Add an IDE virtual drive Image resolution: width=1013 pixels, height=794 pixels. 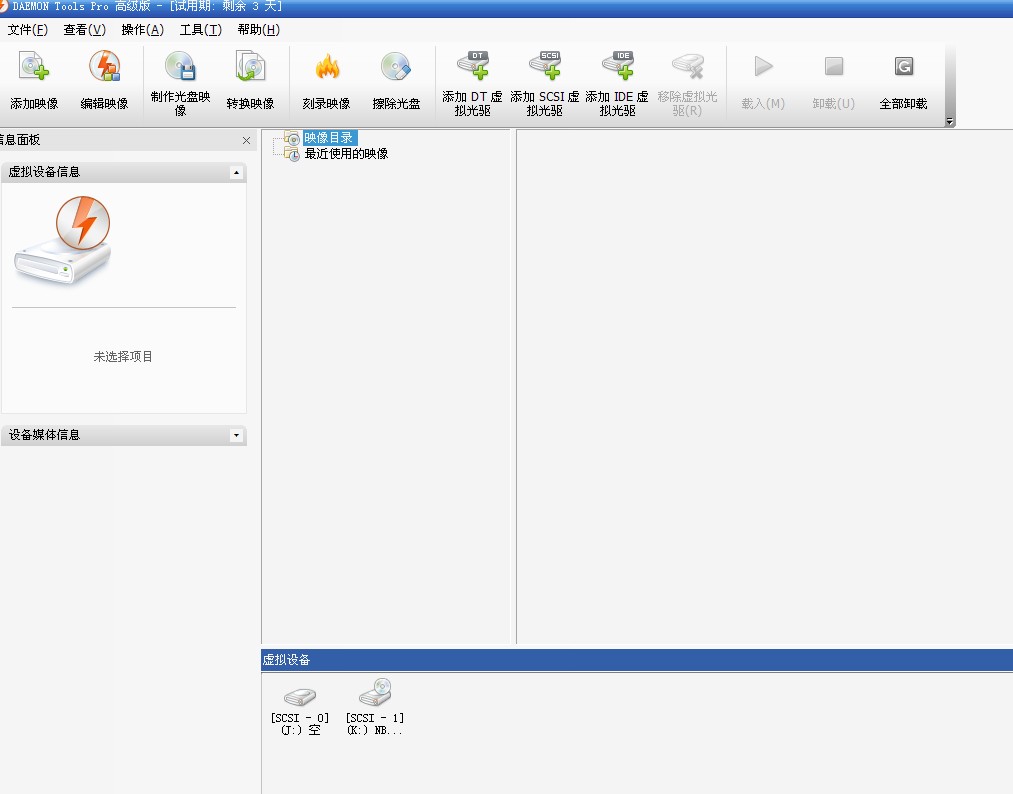coord(617,81)
